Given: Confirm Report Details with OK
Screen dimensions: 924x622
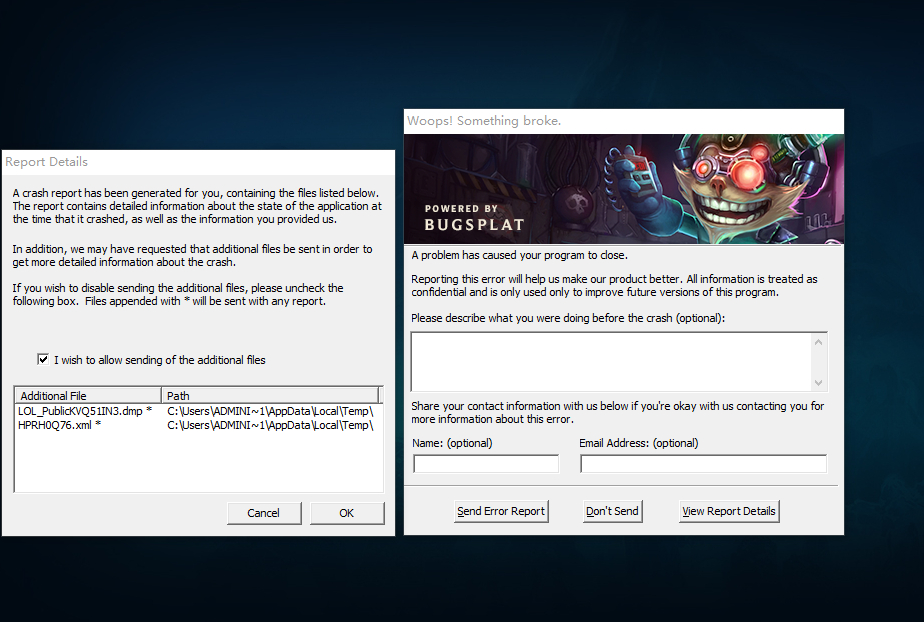Looking at the screenshot, I should tap(347, 513).
